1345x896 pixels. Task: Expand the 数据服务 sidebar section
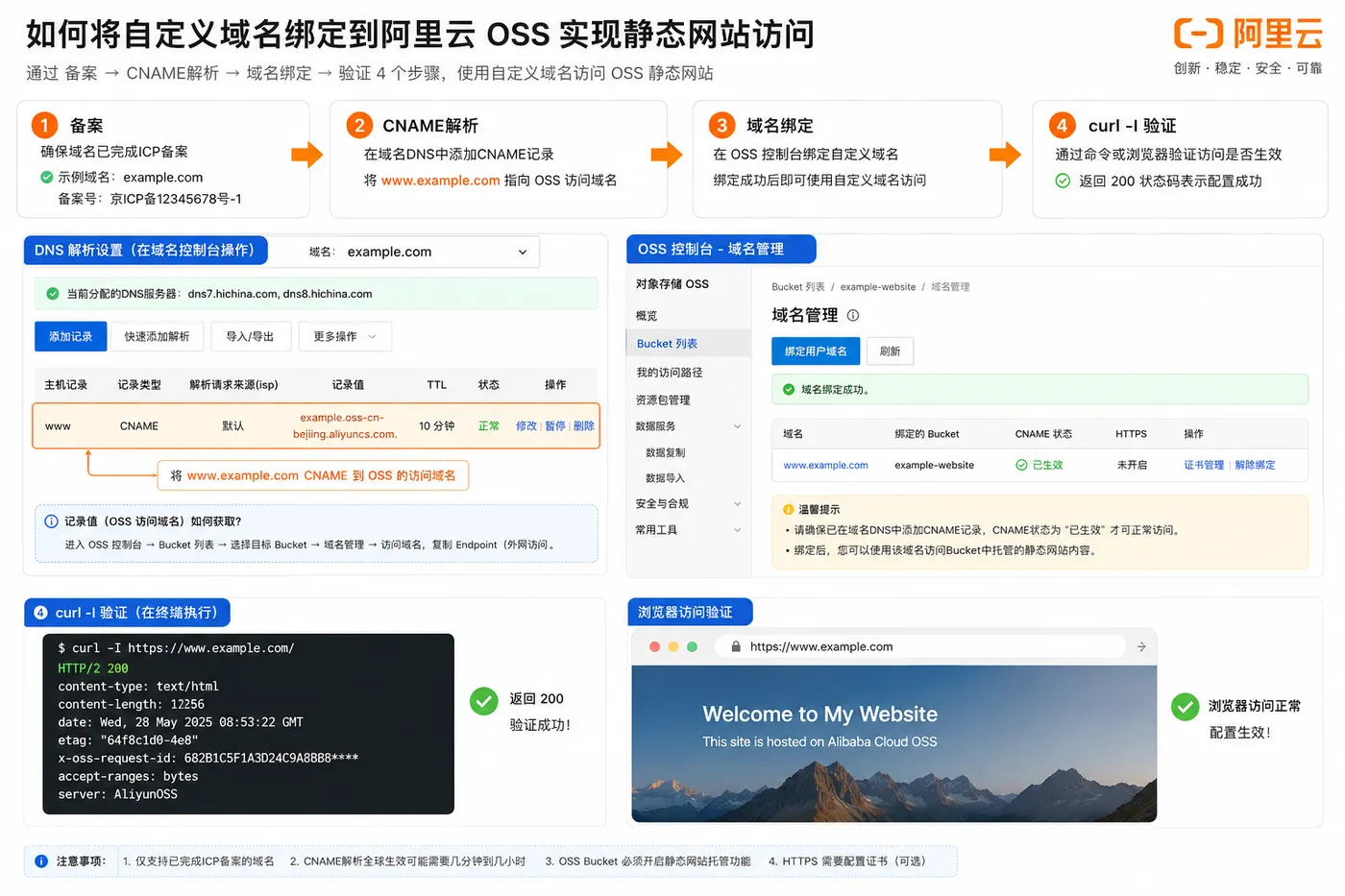[737, 426]
